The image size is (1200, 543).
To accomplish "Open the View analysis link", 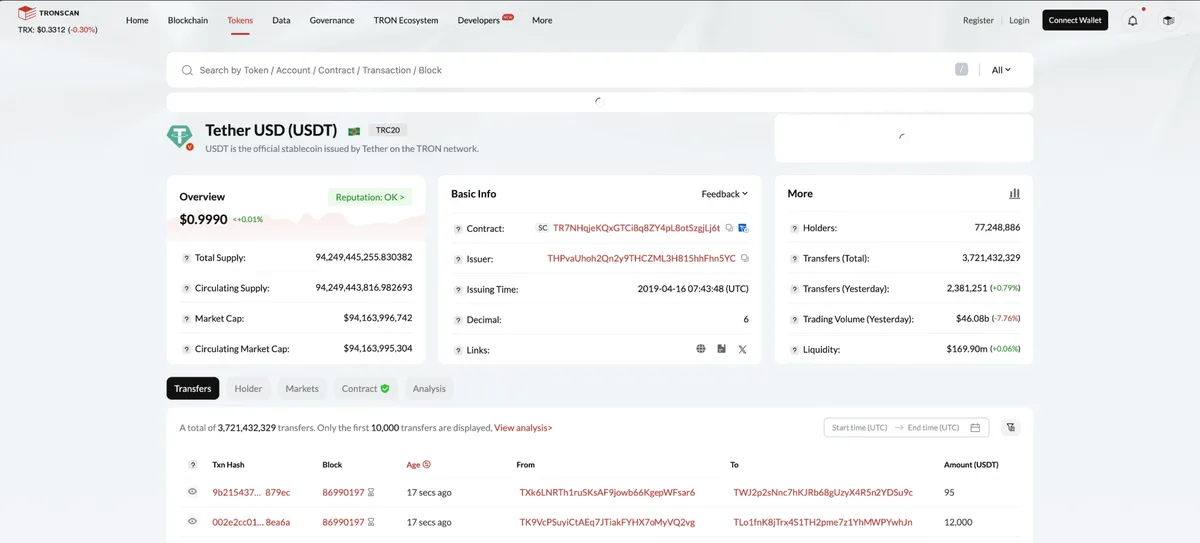I will tap(523, 428).
